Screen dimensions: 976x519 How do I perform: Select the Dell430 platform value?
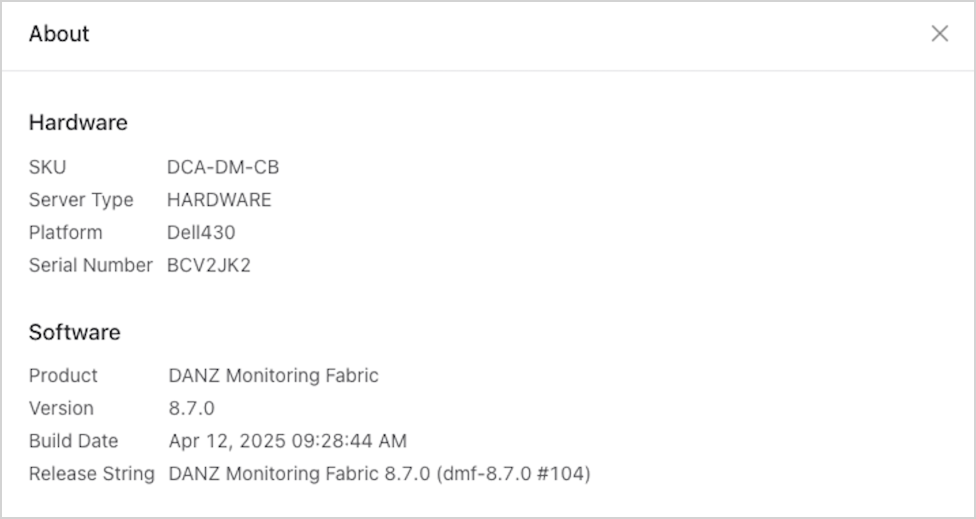click(201, 233)
